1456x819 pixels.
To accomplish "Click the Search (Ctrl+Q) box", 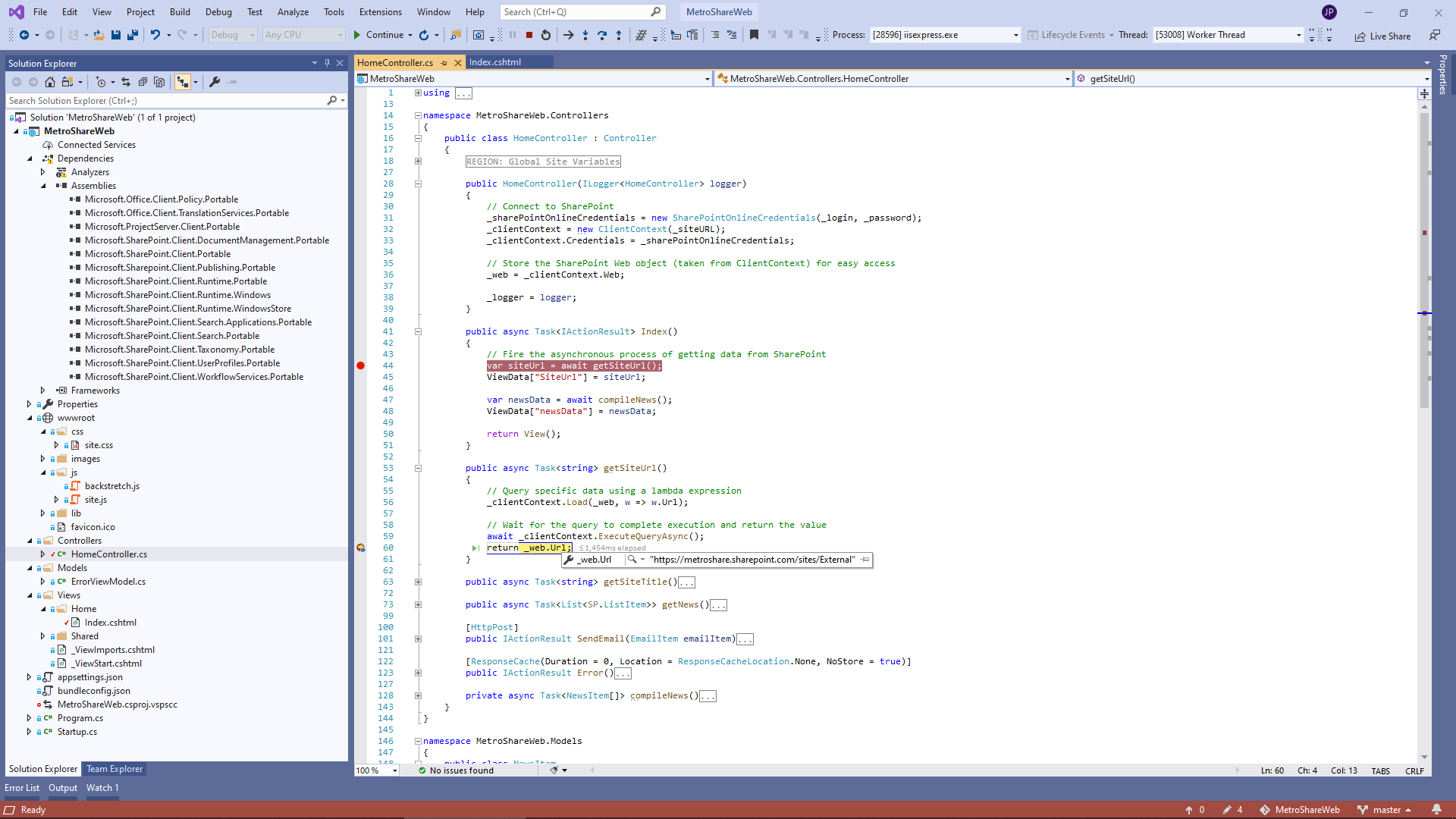I will pos(582,12).
